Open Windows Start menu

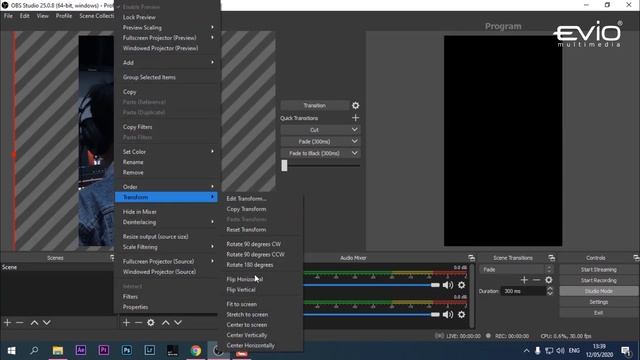pyautogui.click(x=11, y=351)
